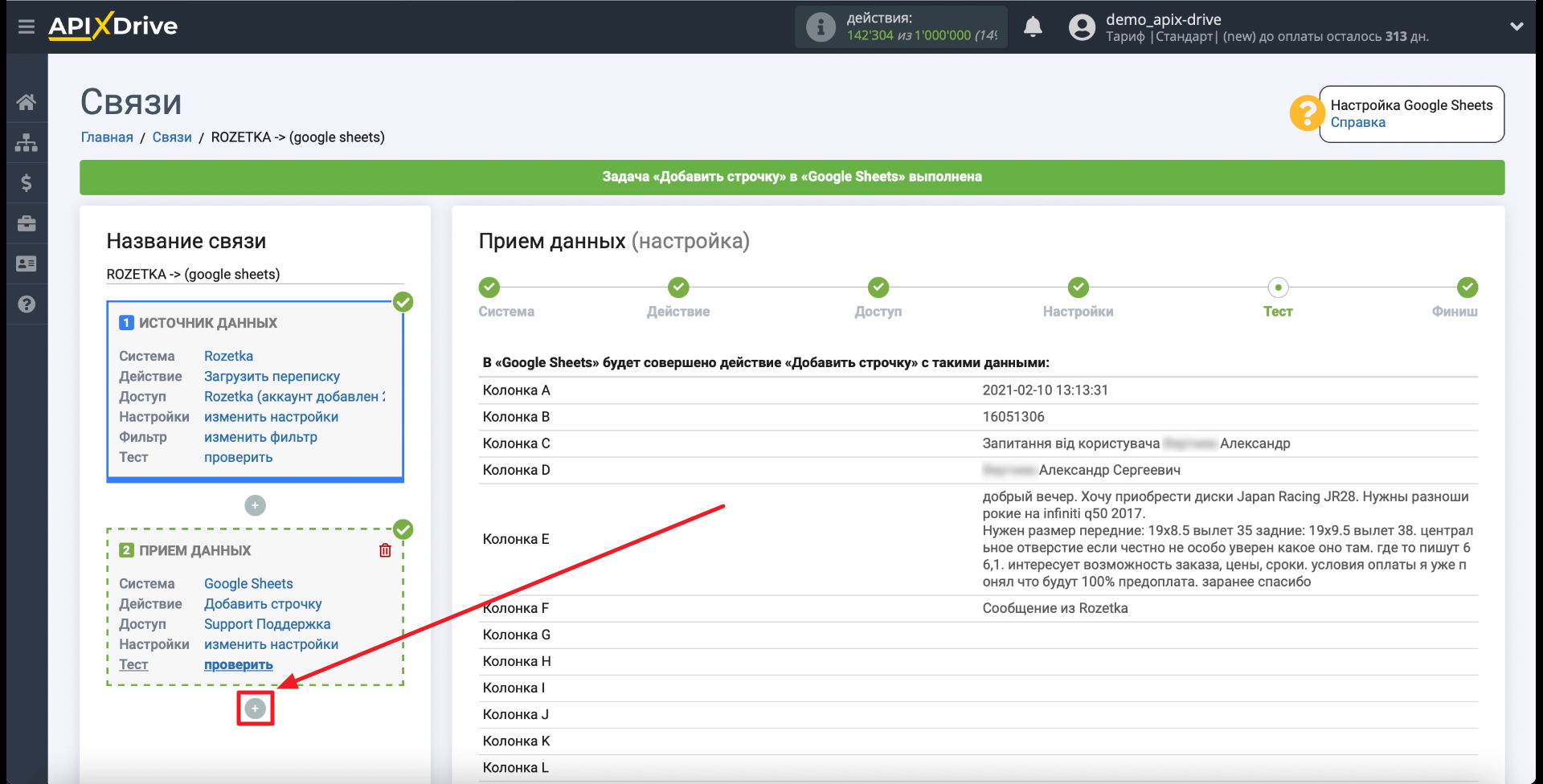Click the Колонка G label
Viewport: 1543px width, 784px height.
pos(517,635)
